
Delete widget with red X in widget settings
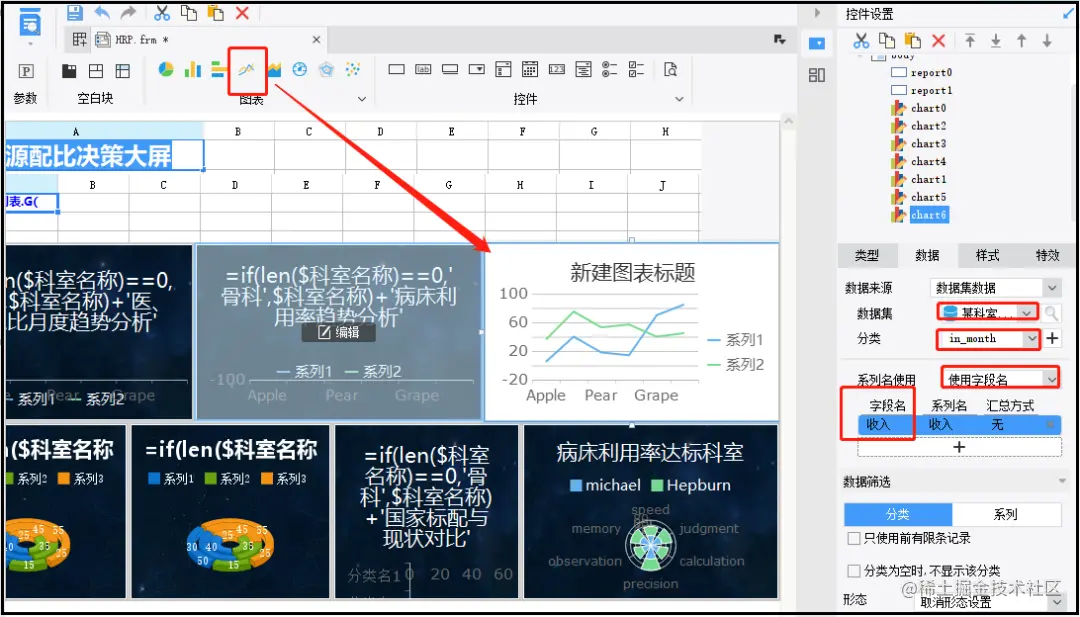pyautogui.click(x=938, y=41)
